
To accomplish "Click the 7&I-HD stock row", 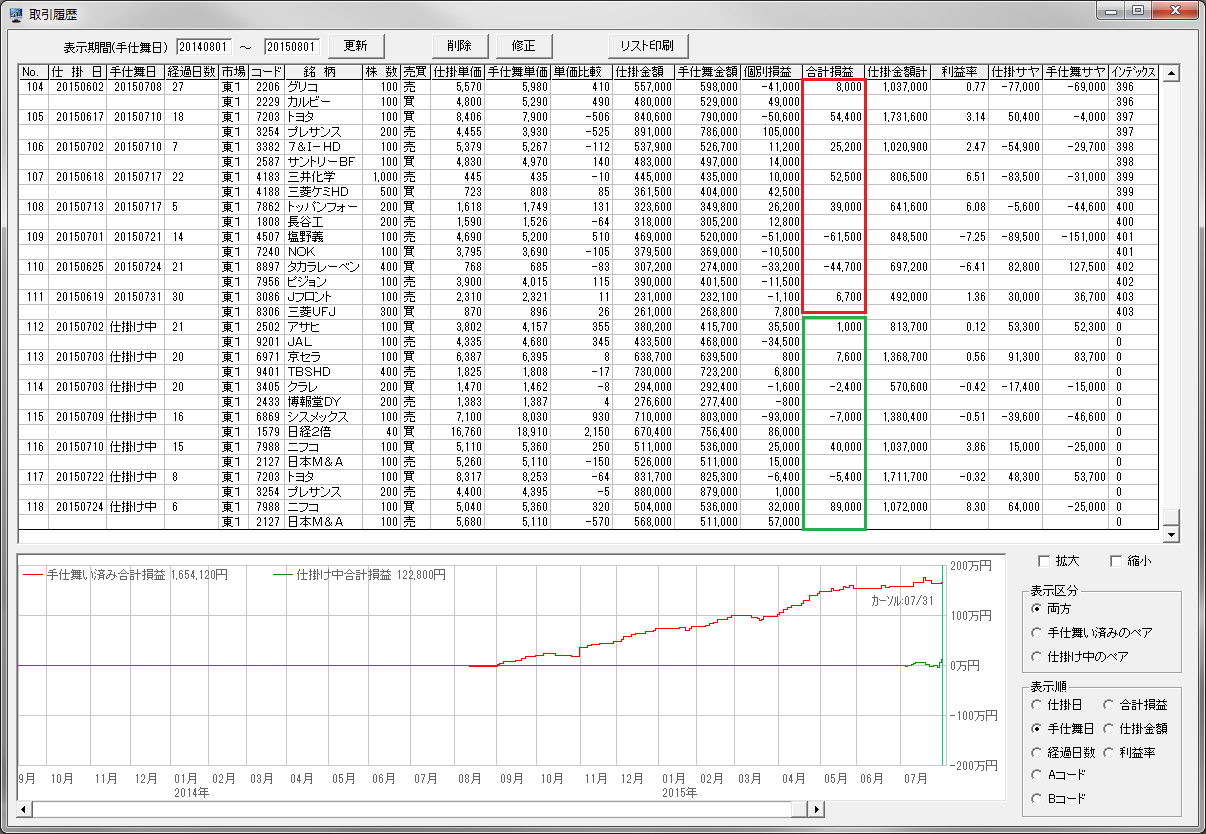I will point(590,147).
